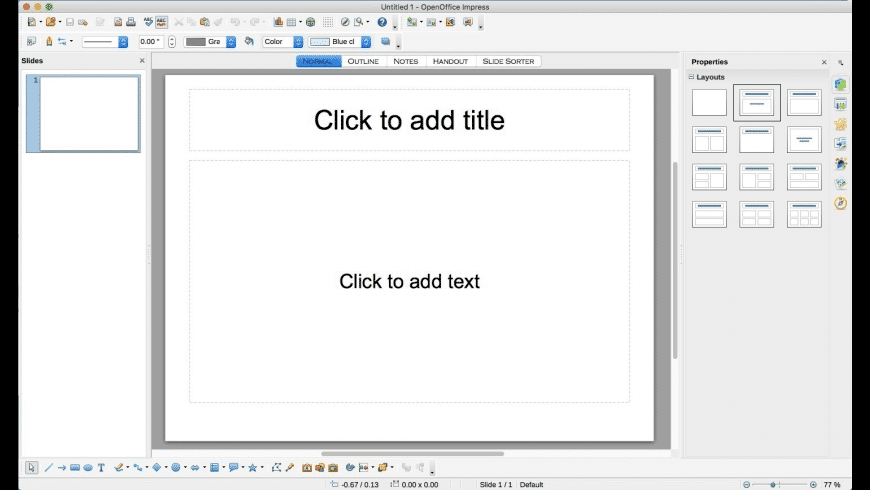Click the Insert table grid icon

(291, 22)
